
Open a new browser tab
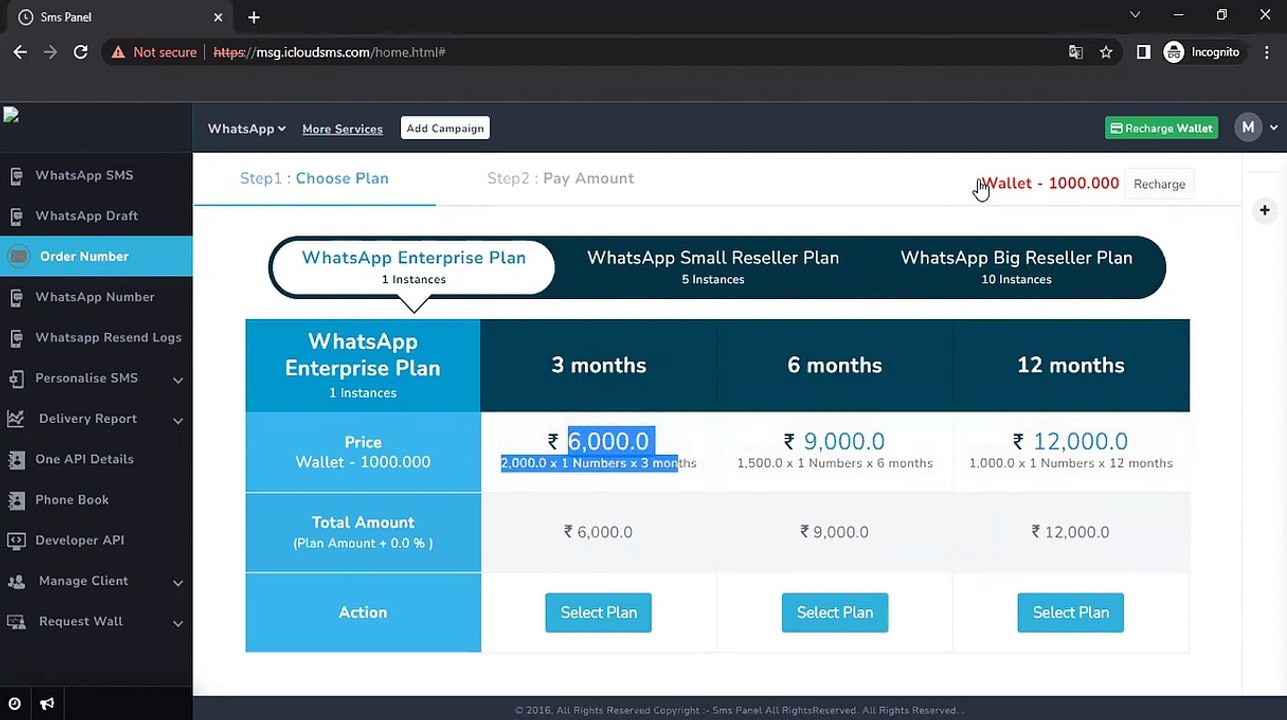click(254, 17)
